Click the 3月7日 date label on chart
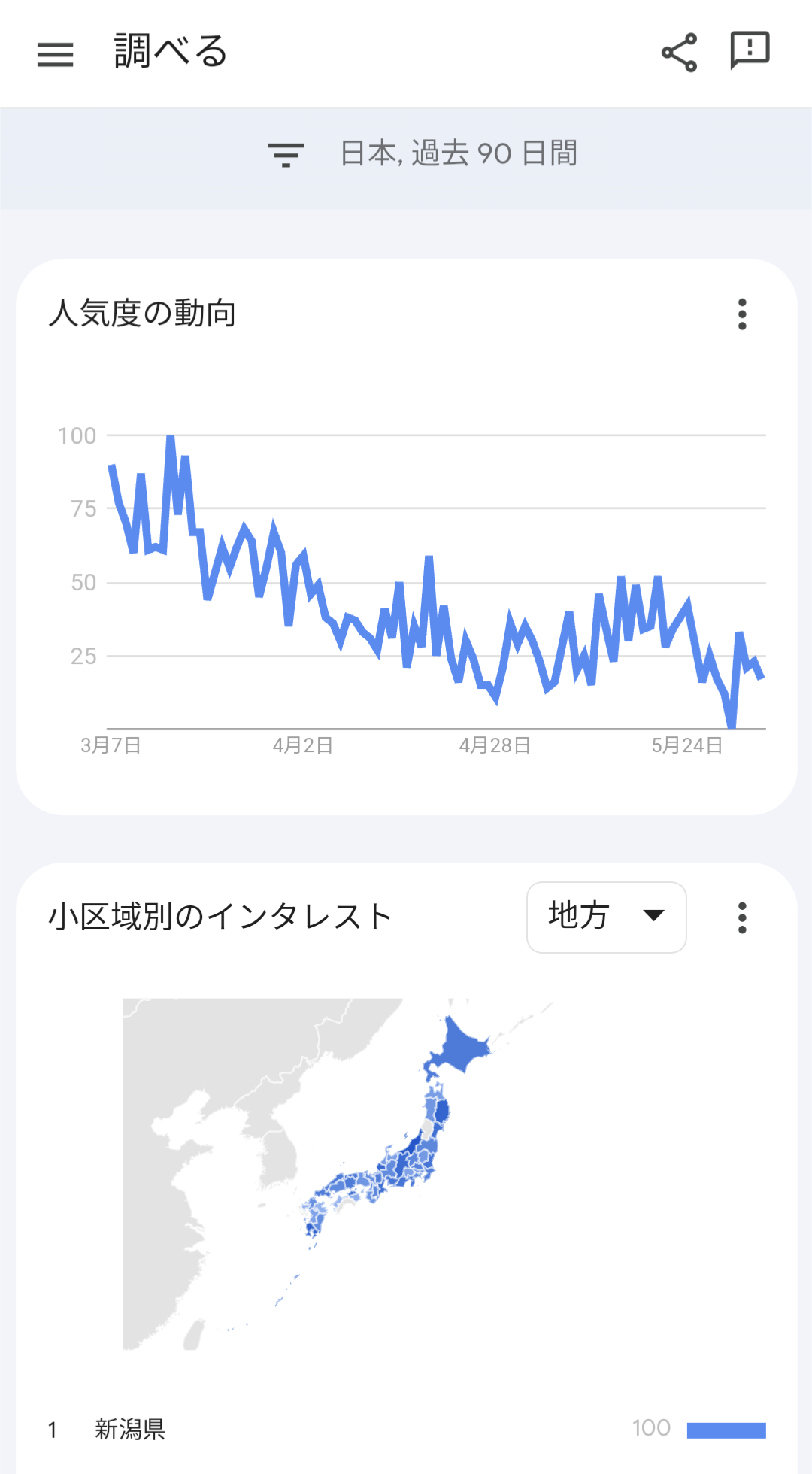 [x=111, y=745]
